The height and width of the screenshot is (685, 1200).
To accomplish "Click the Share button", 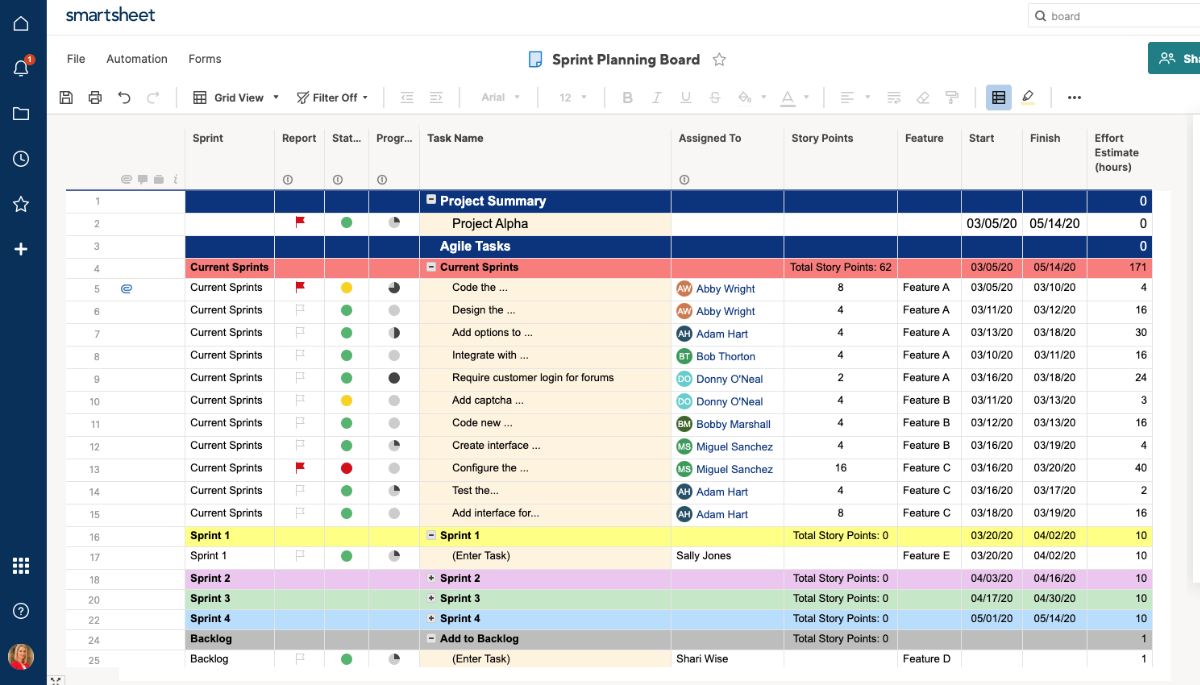I will point(1175,59).
